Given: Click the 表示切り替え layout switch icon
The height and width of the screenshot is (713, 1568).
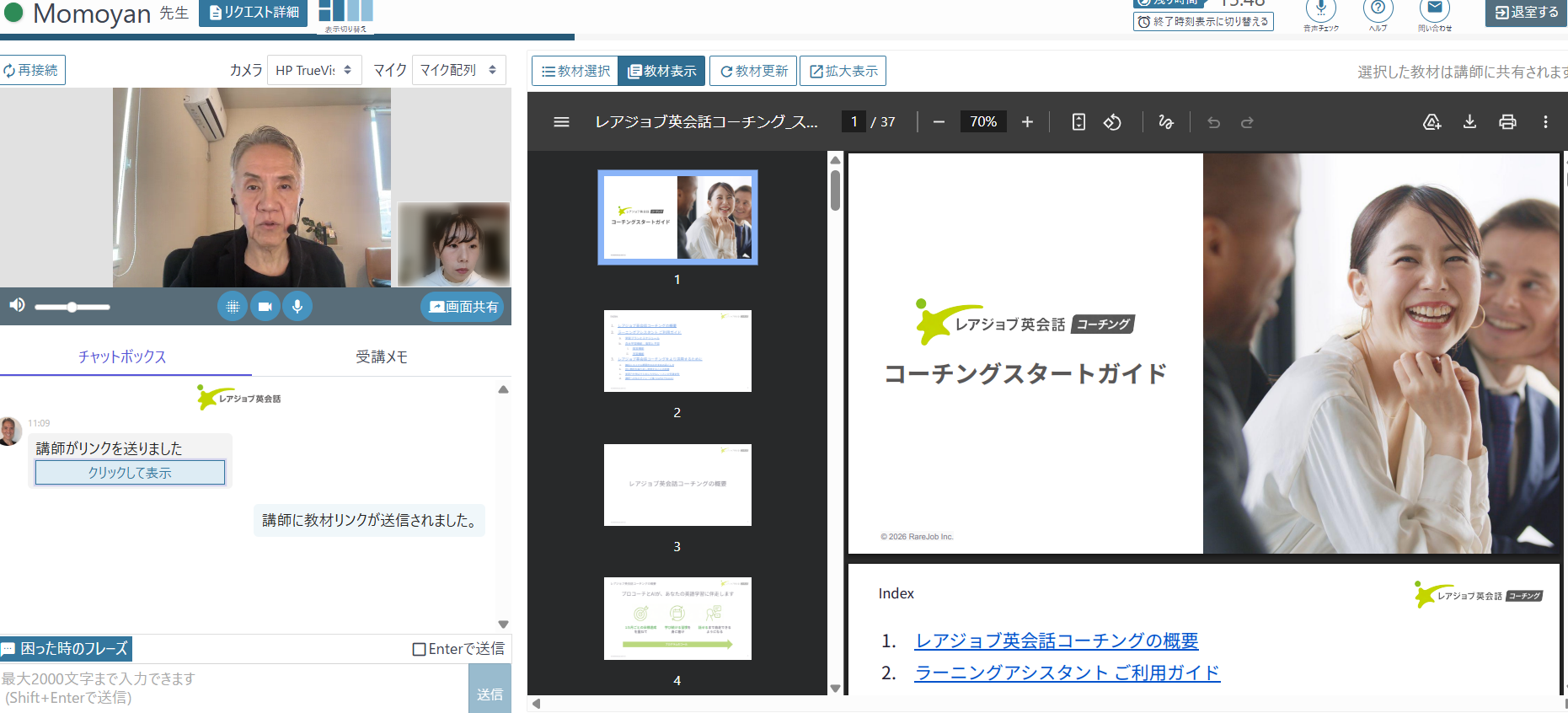Looking at the screenshot, I should click(x=345, y=15).
